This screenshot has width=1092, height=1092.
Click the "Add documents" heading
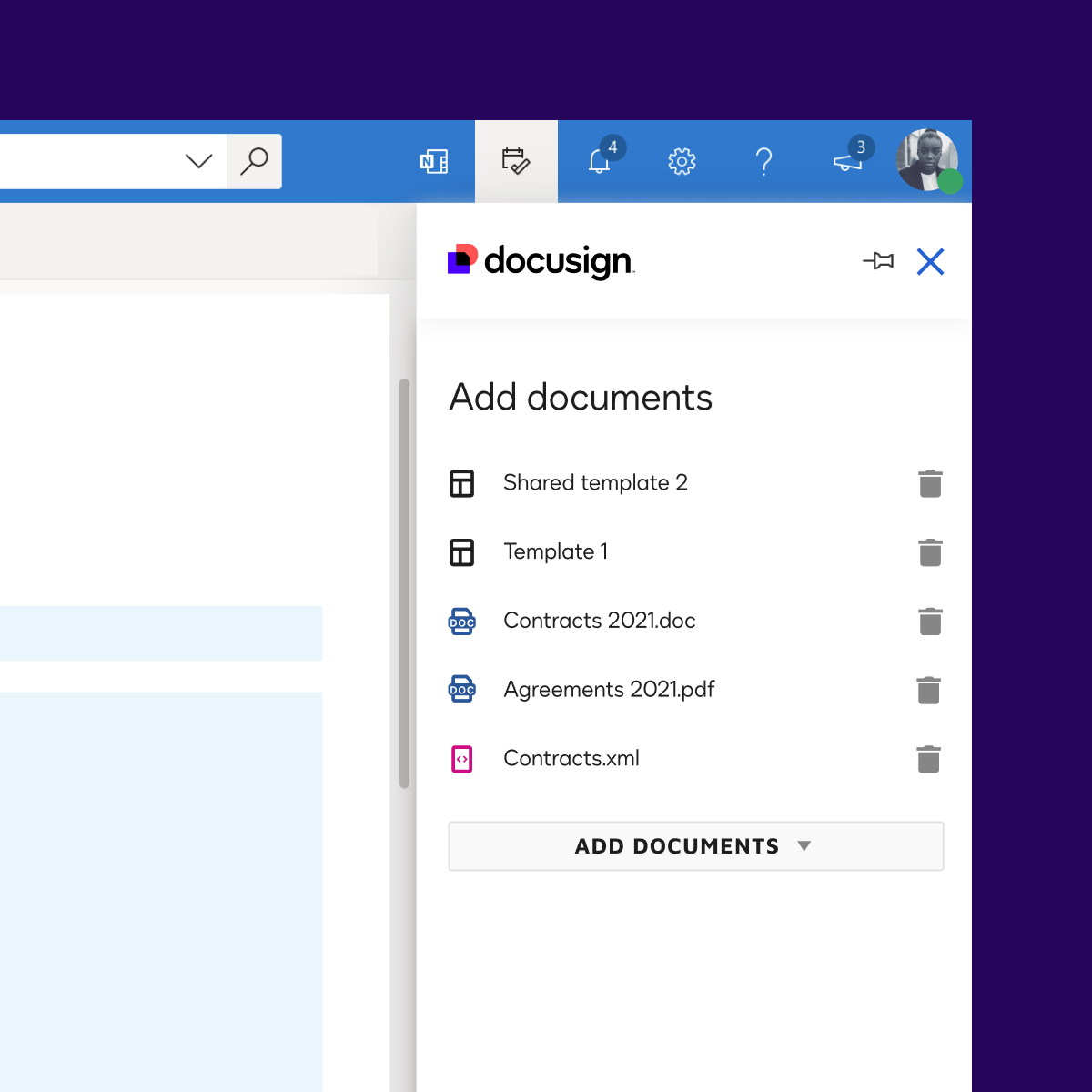tap(581, 398)
